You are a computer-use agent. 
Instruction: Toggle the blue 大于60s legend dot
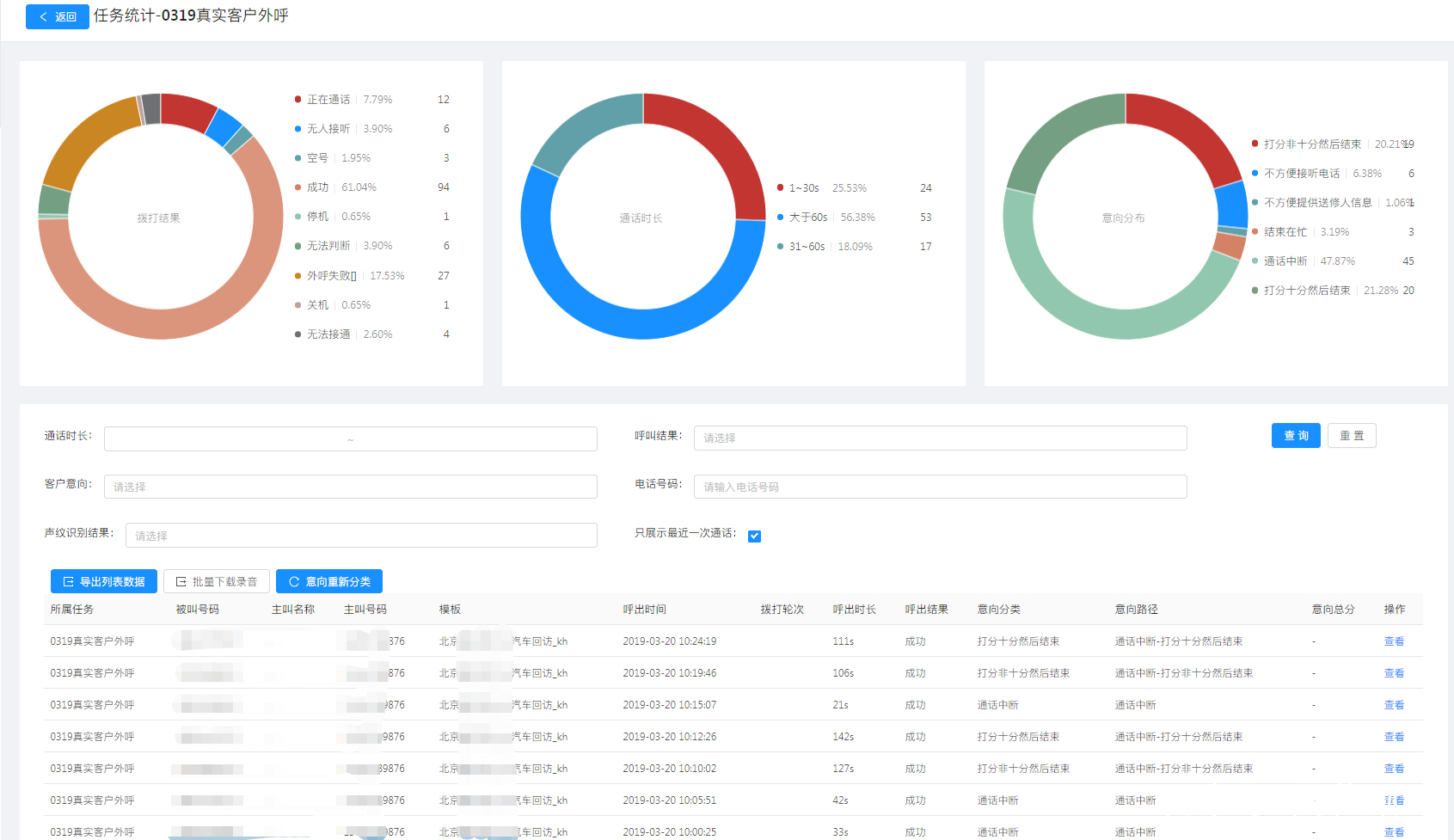[x=780, y=218]
